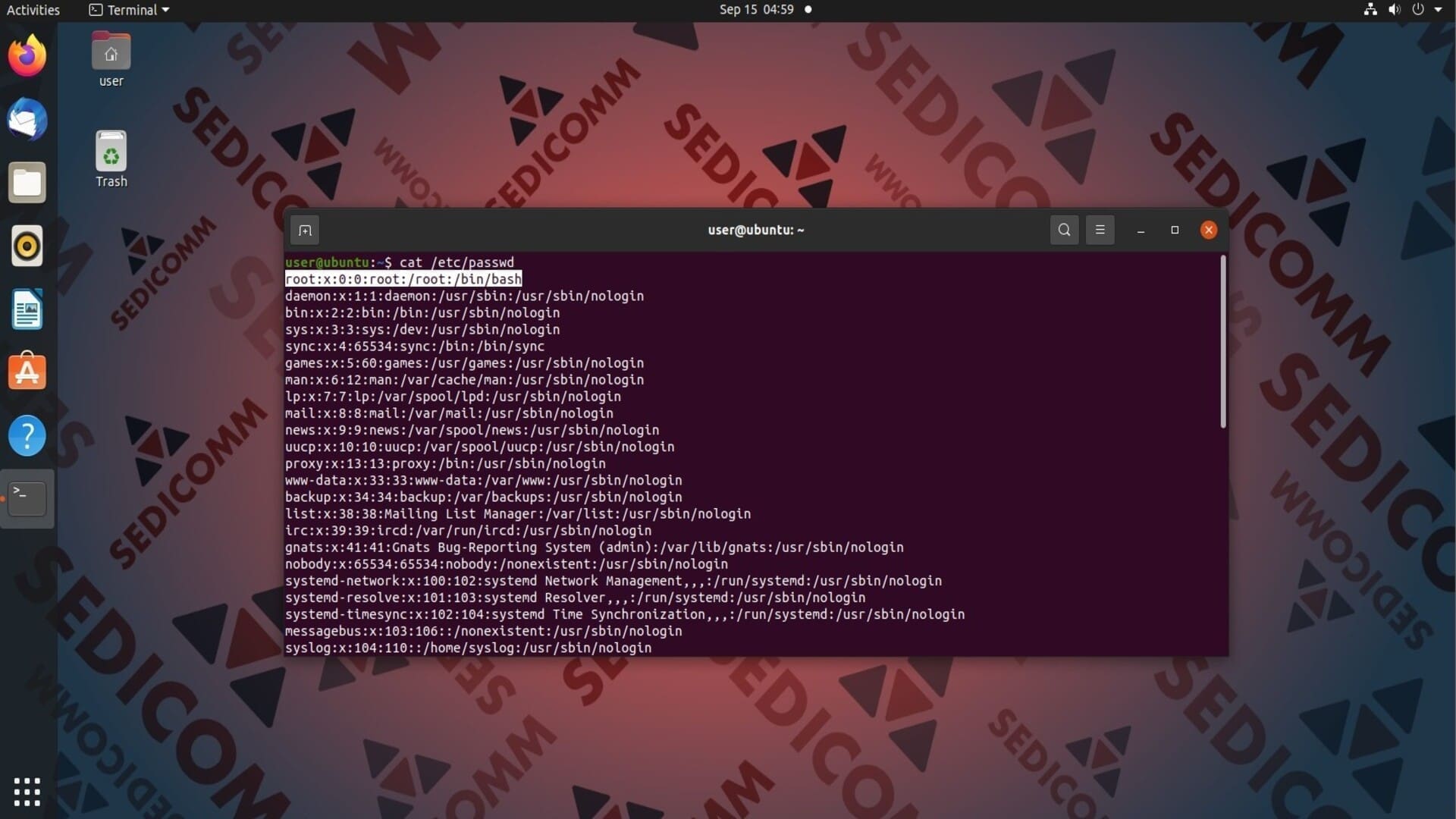Image resolution: width=1456 pixels, height=819 pixels.
Task: Click the terminal search button
Action: click(1064, 230)
